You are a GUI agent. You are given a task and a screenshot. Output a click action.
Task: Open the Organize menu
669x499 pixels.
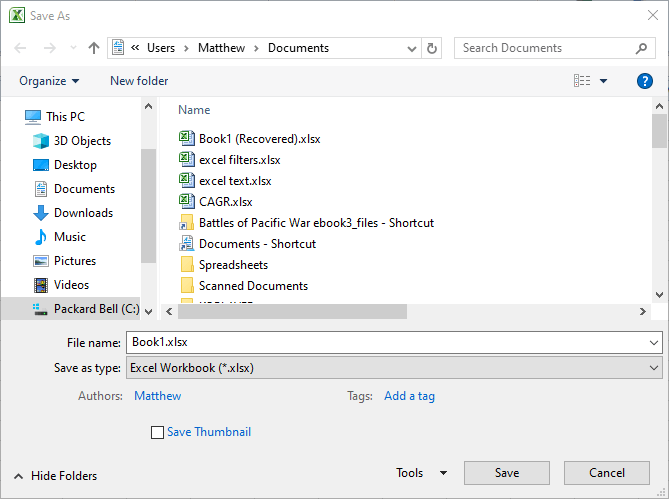tap(49, 81)
